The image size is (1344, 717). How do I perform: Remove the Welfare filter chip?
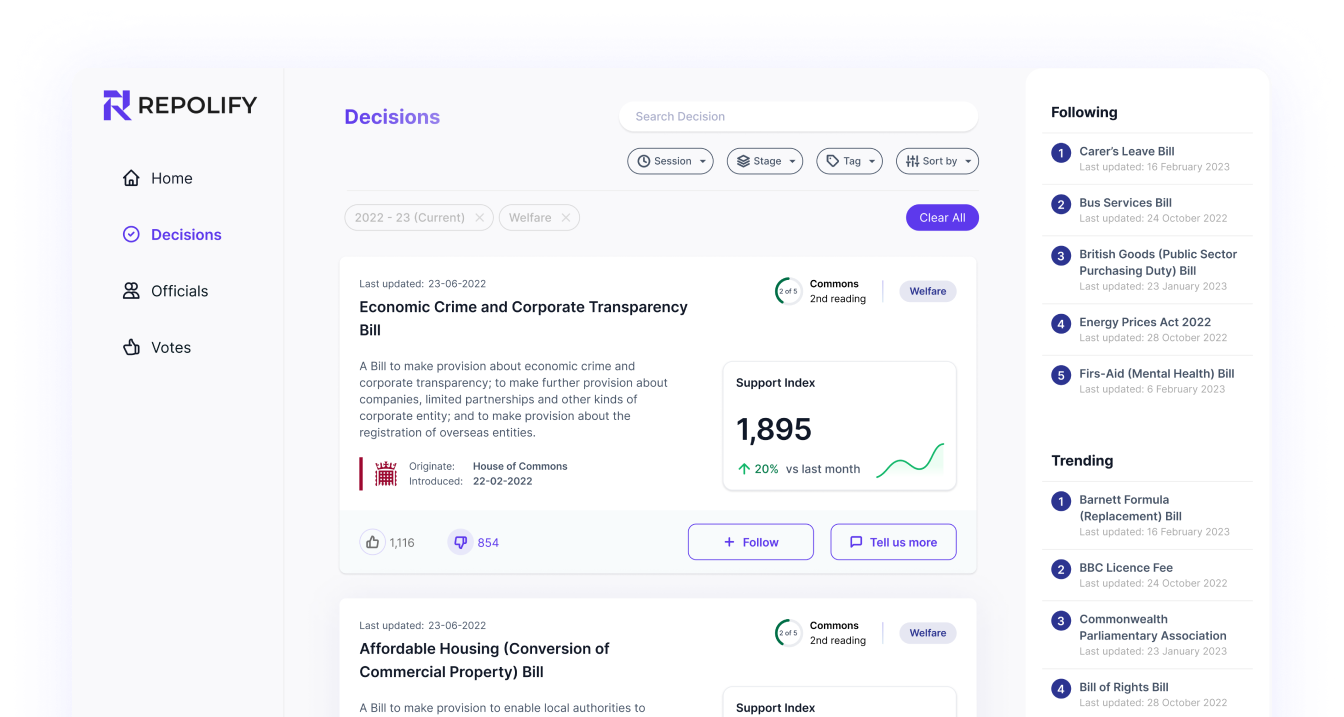[x=566, y=218]
